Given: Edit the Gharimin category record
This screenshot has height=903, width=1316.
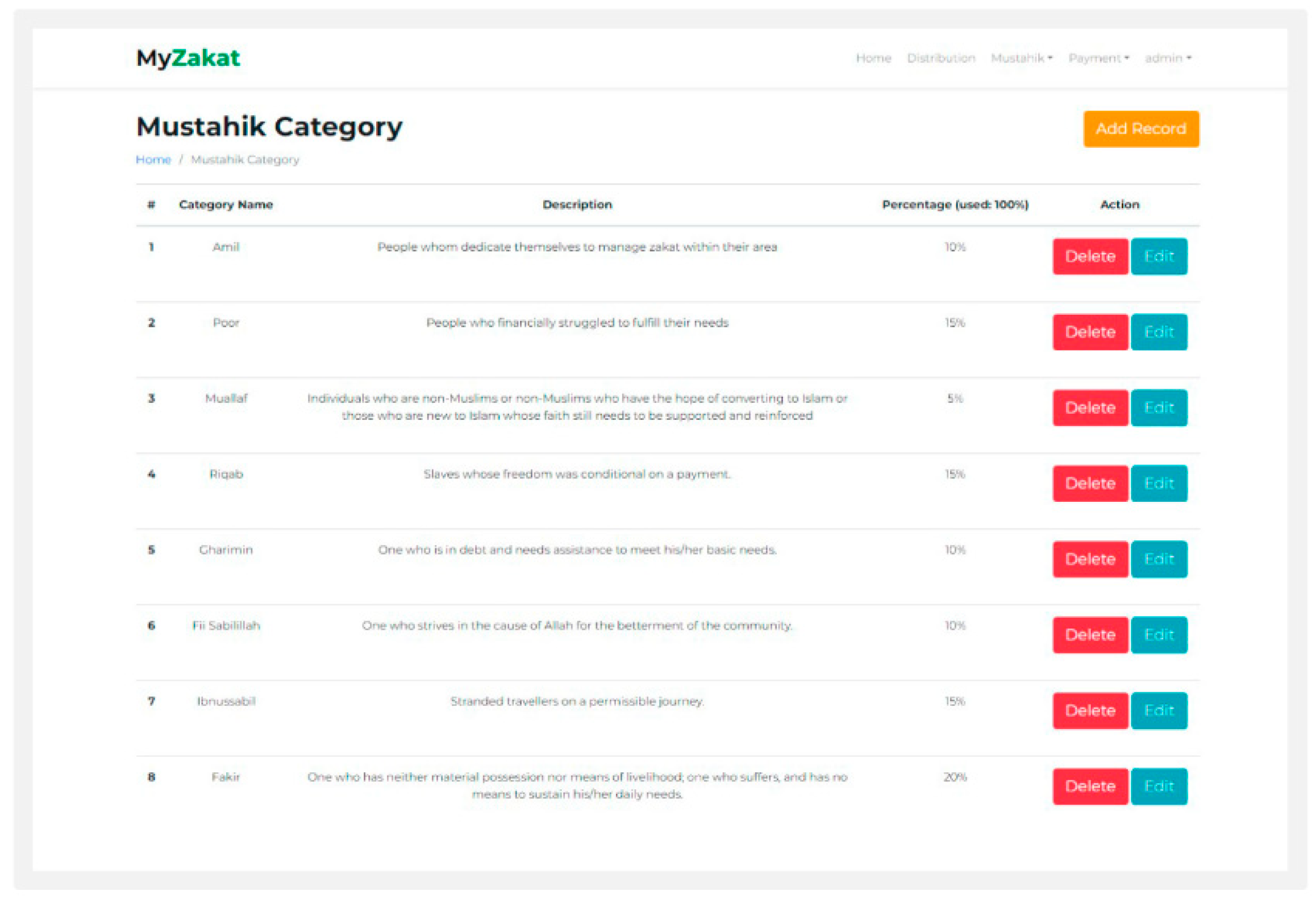Looking at the screenshot, I should [x=1159, y=559].
